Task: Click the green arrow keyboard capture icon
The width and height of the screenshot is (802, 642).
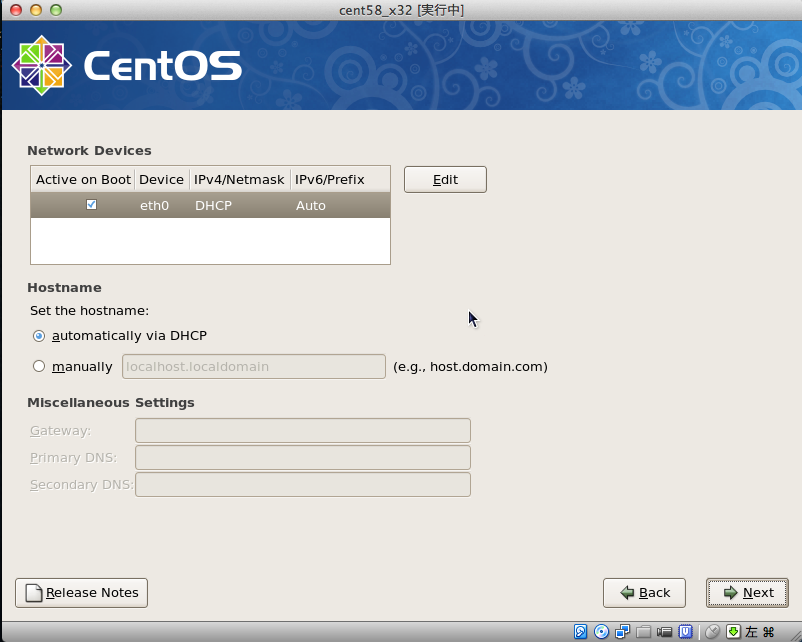Action: click(x=733, y=632)
